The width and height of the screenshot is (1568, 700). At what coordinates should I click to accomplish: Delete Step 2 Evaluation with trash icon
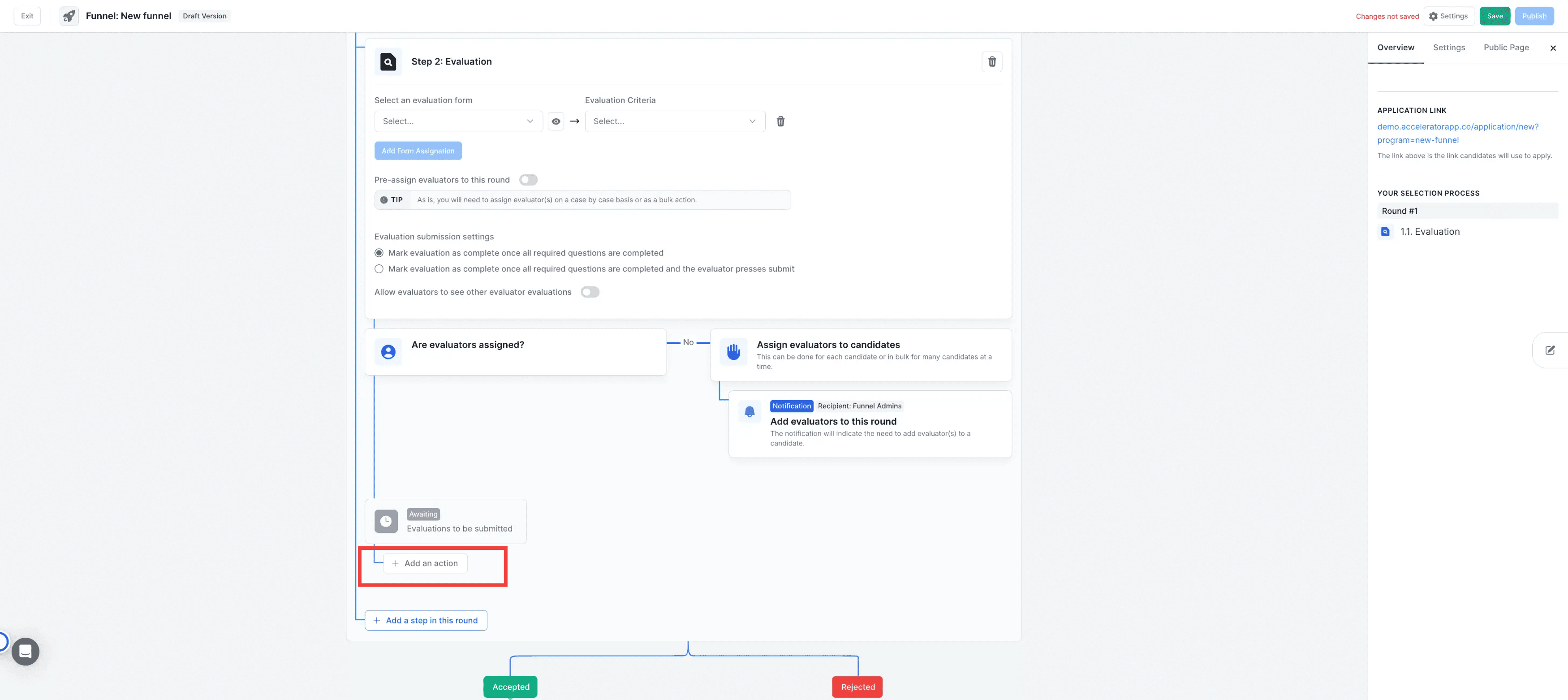click(991, 61)
